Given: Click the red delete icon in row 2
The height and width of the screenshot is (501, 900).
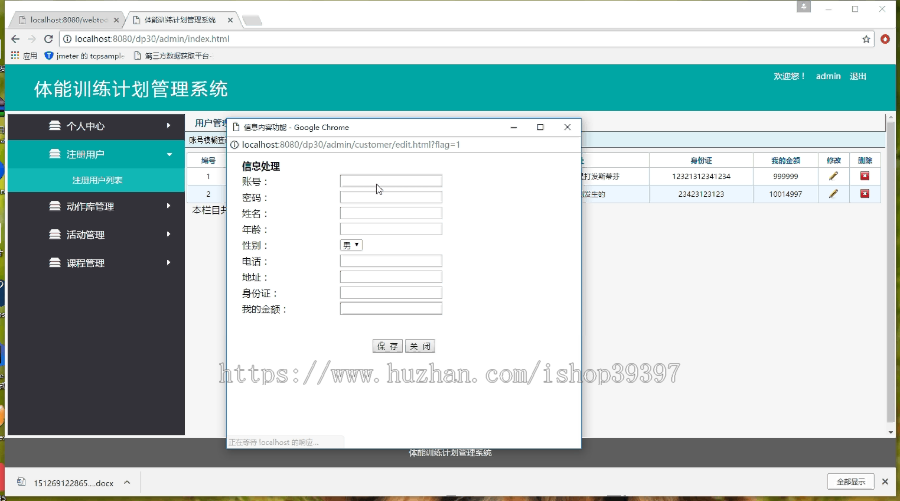Looking at the screenshot, I should coord(864,194).
